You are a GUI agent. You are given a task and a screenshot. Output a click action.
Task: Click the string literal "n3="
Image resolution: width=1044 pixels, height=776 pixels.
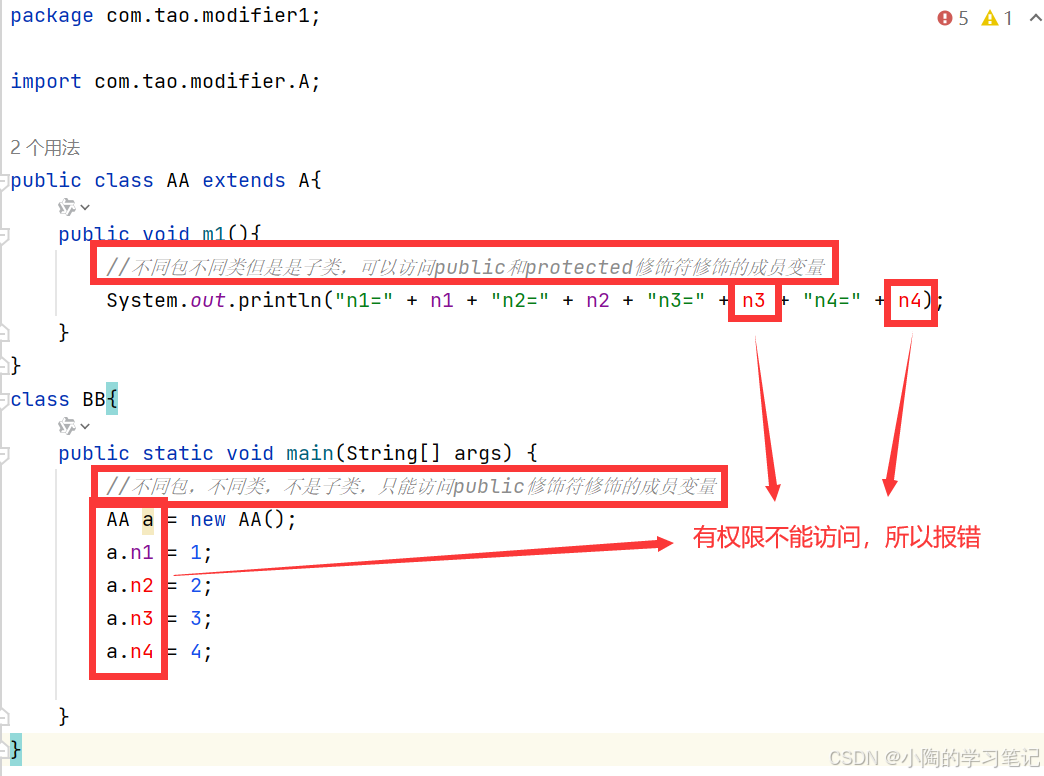pyautogui.click(x=676, y=300)
